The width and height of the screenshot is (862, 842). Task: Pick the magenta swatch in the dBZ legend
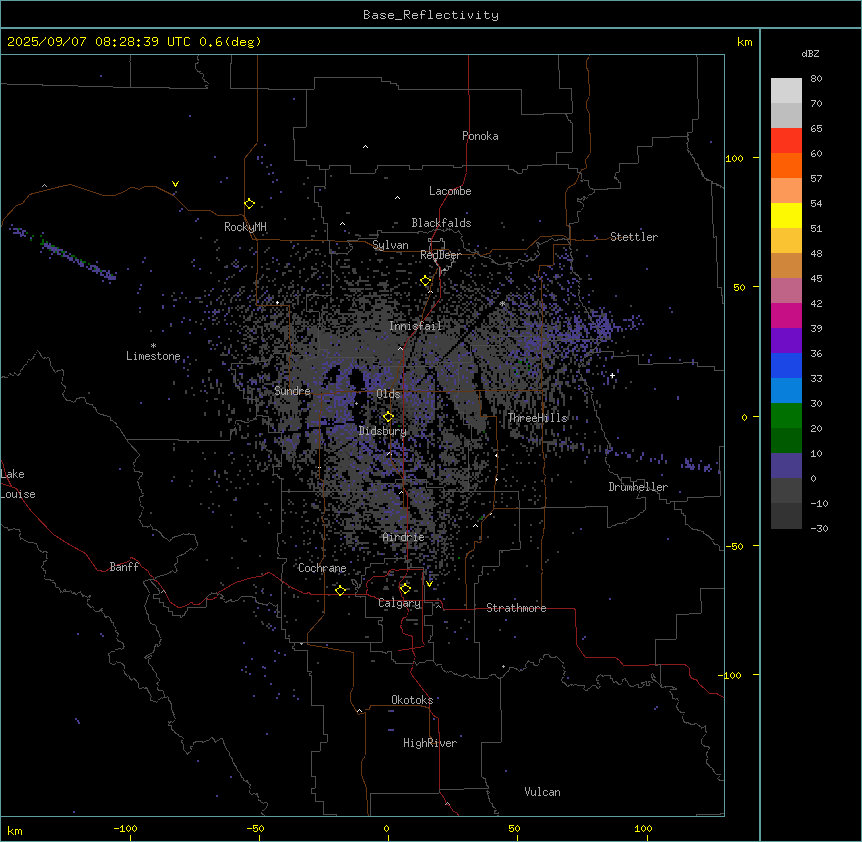(x=786, y=315)
